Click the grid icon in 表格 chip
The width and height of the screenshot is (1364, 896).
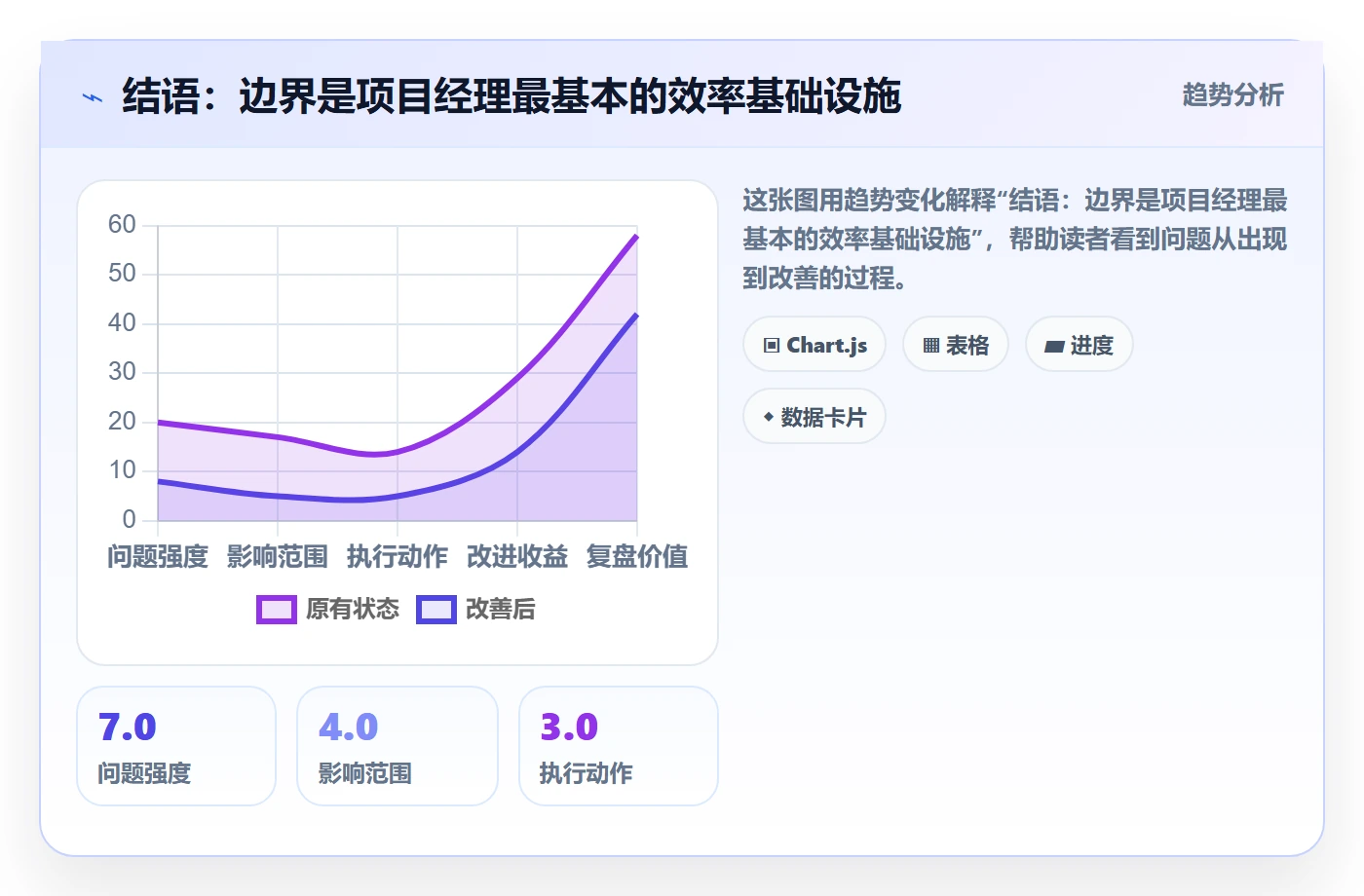coord(931,346)
